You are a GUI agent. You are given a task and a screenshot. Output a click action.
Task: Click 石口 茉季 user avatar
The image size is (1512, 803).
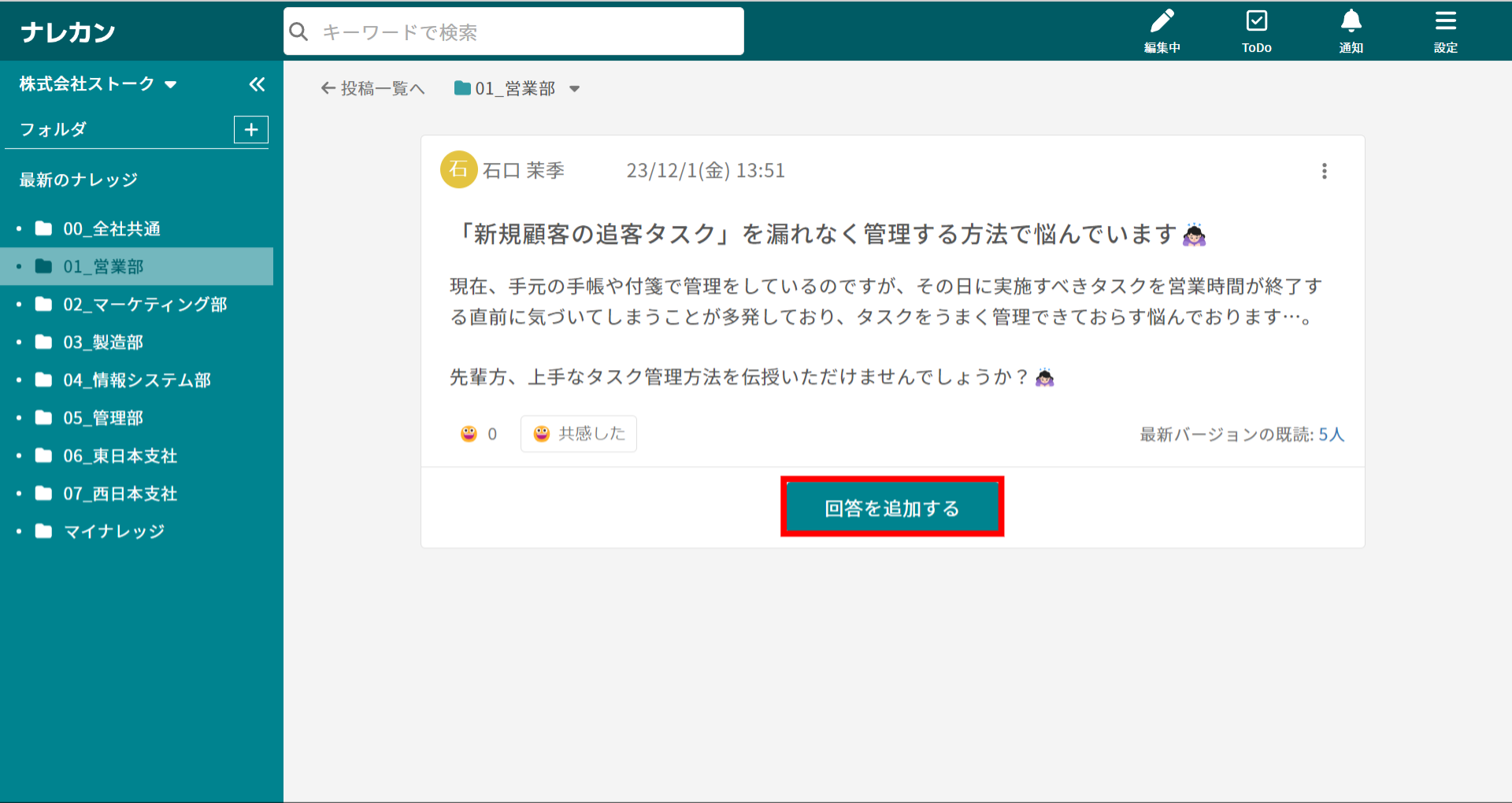[x=458, y=170]
